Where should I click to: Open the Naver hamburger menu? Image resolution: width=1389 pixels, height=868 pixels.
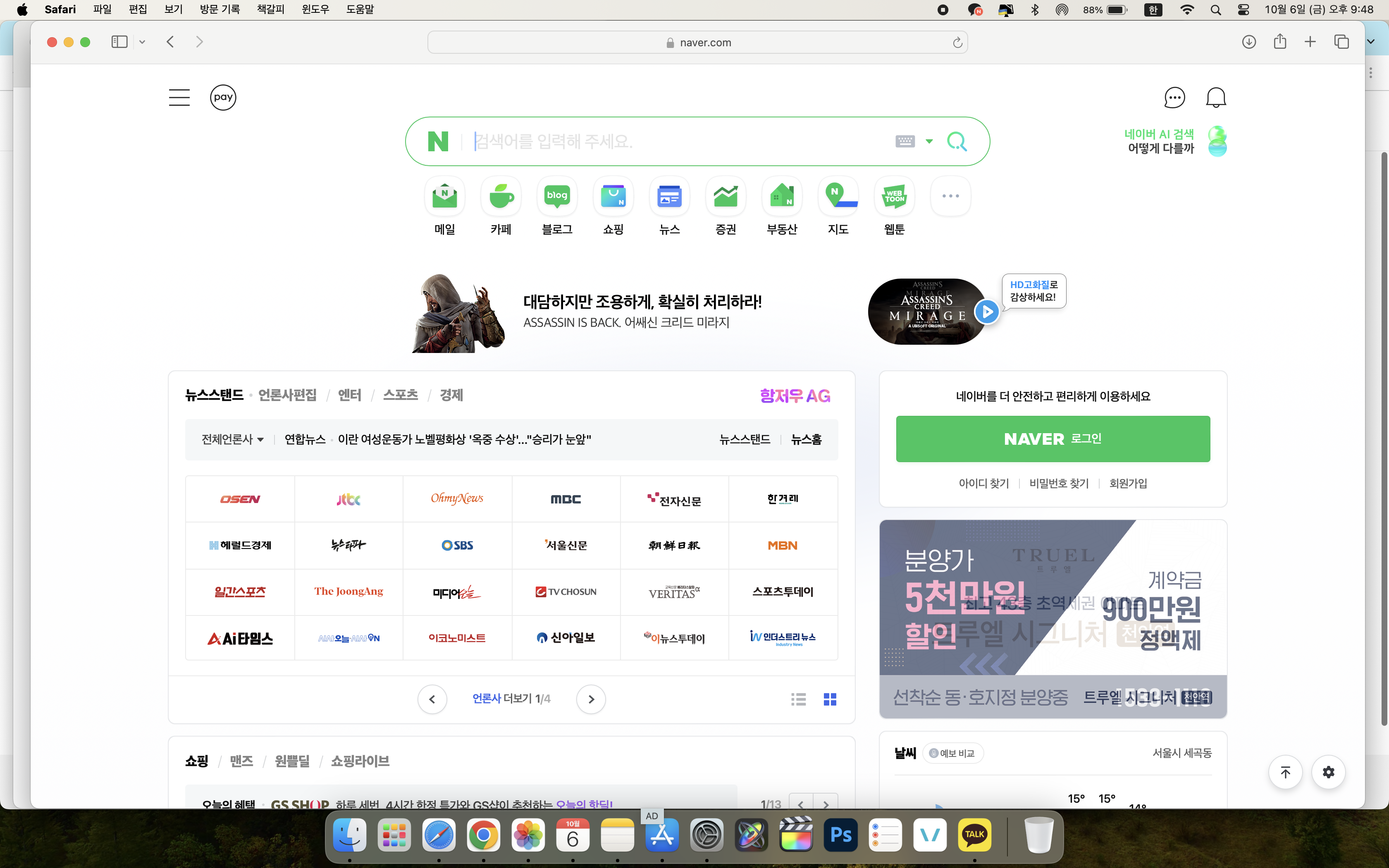click(x=179, y=97)
